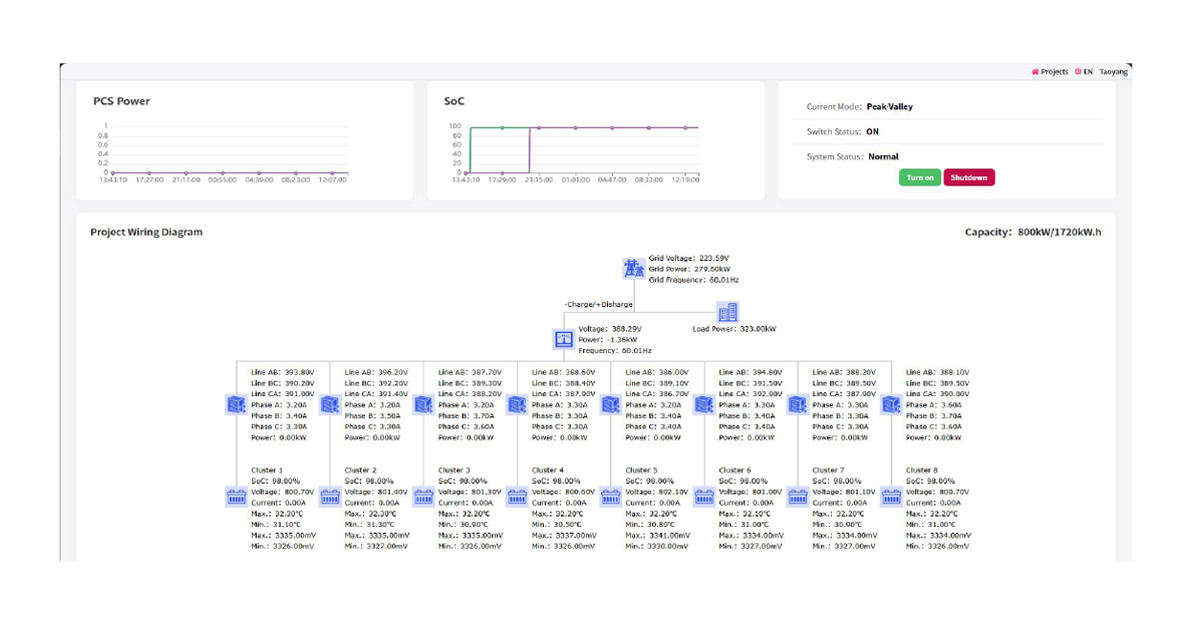
Task: Click the 17:27:00 point on PCS Power chart
Action: 149,173
